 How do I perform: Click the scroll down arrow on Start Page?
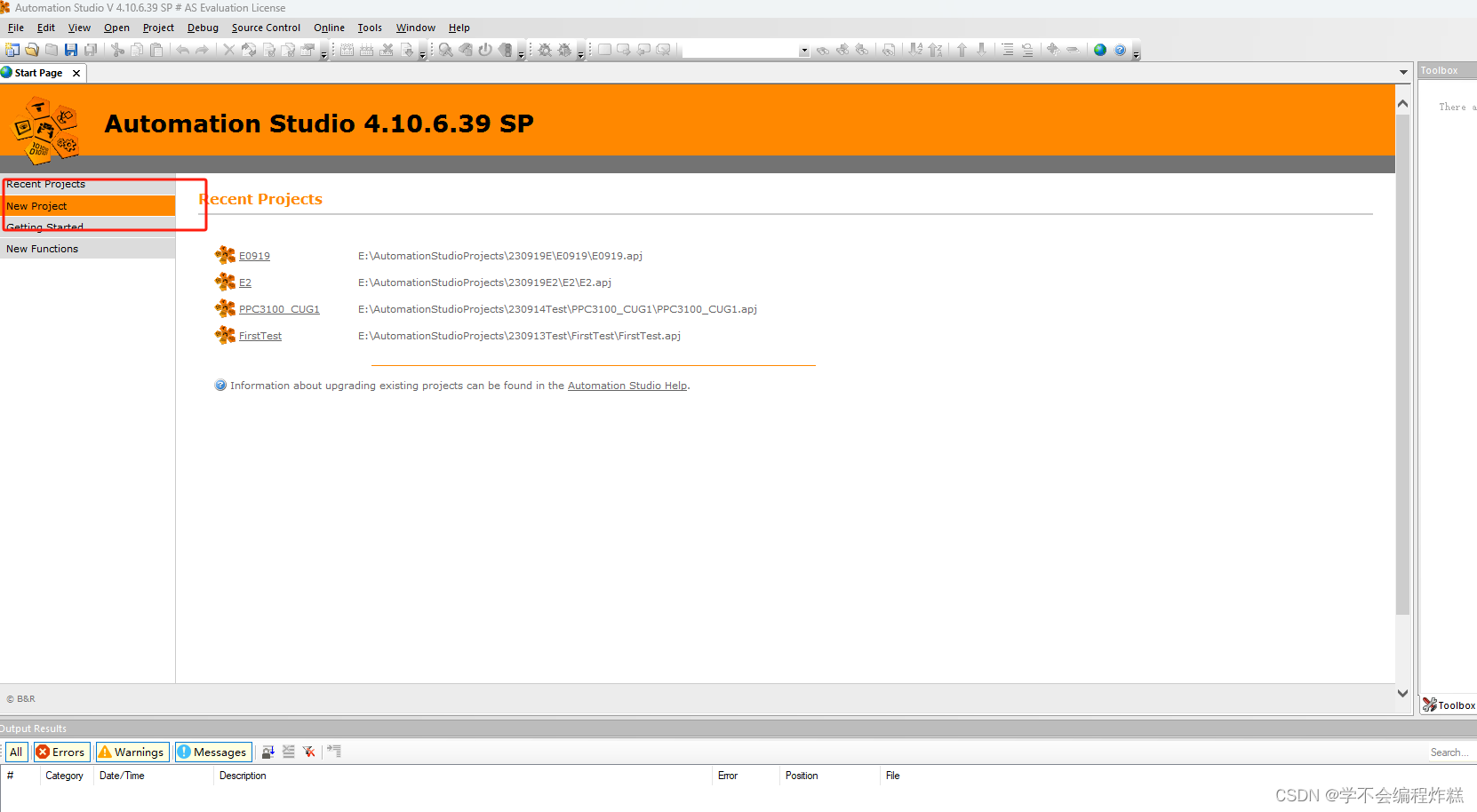coord(1402,693)
